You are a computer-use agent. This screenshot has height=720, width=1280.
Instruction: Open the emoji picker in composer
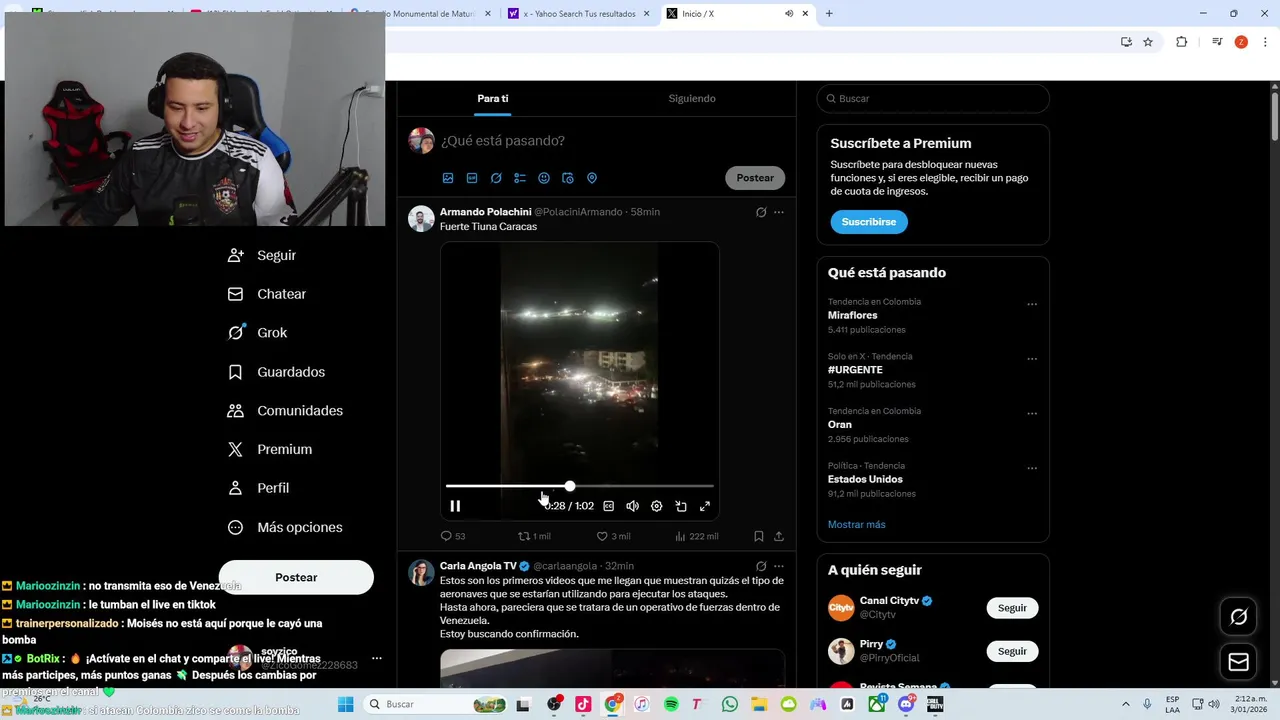544,178
